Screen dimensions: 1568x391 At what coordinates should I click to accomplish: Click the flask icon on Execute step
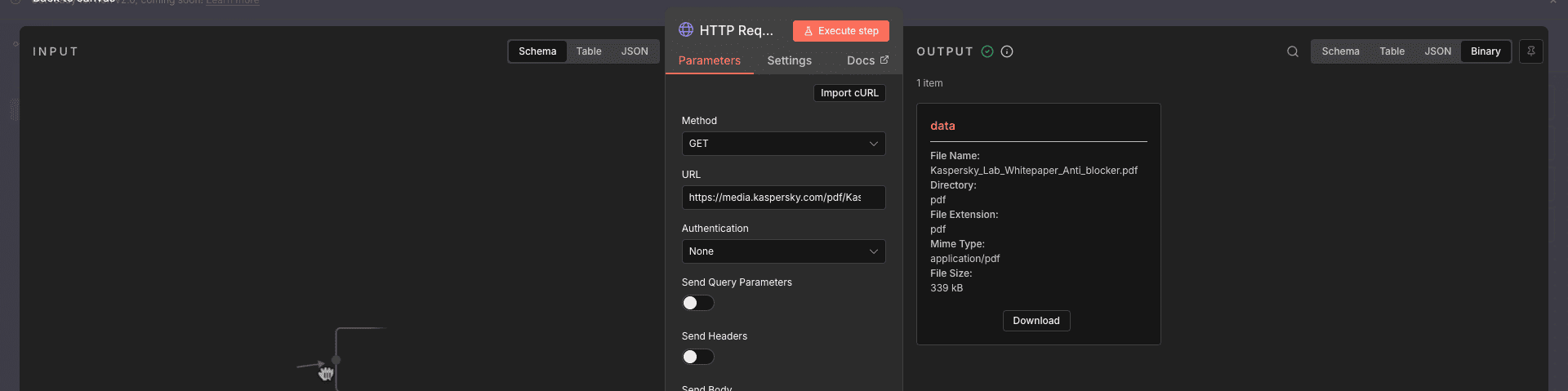pyautogui.click(x=808, y=31)
